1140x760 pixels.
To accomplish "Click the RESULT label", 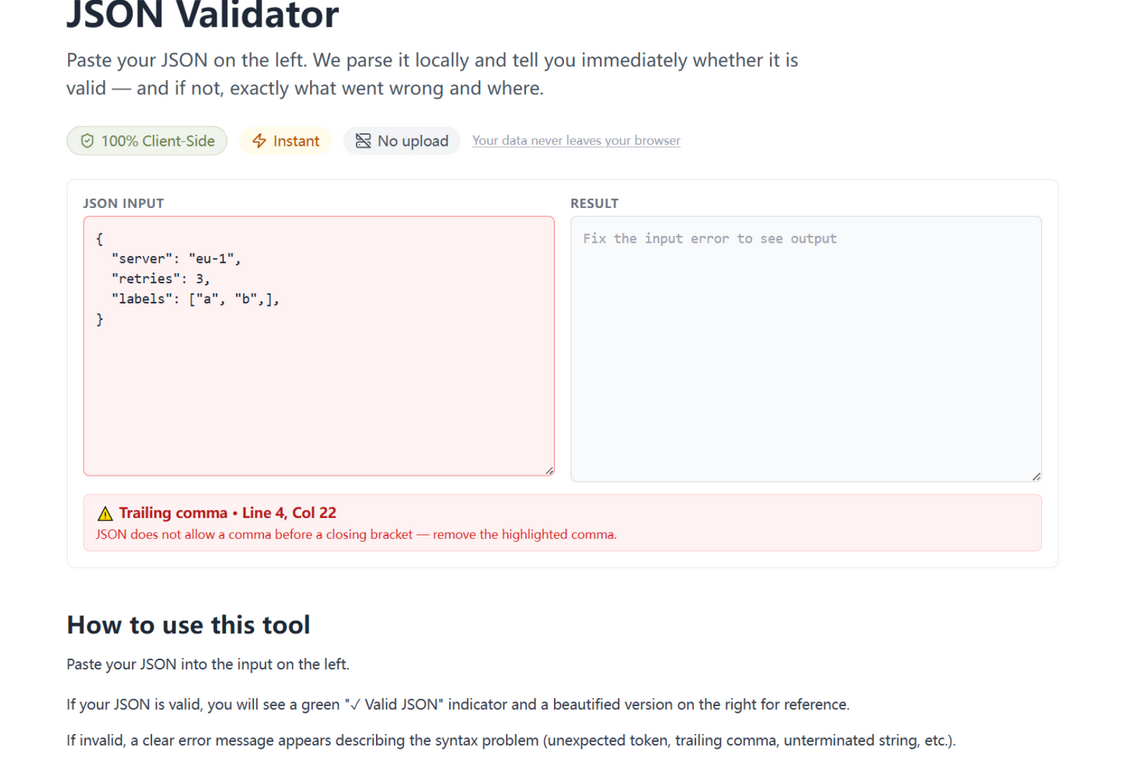I will click(x=595, y=204).
